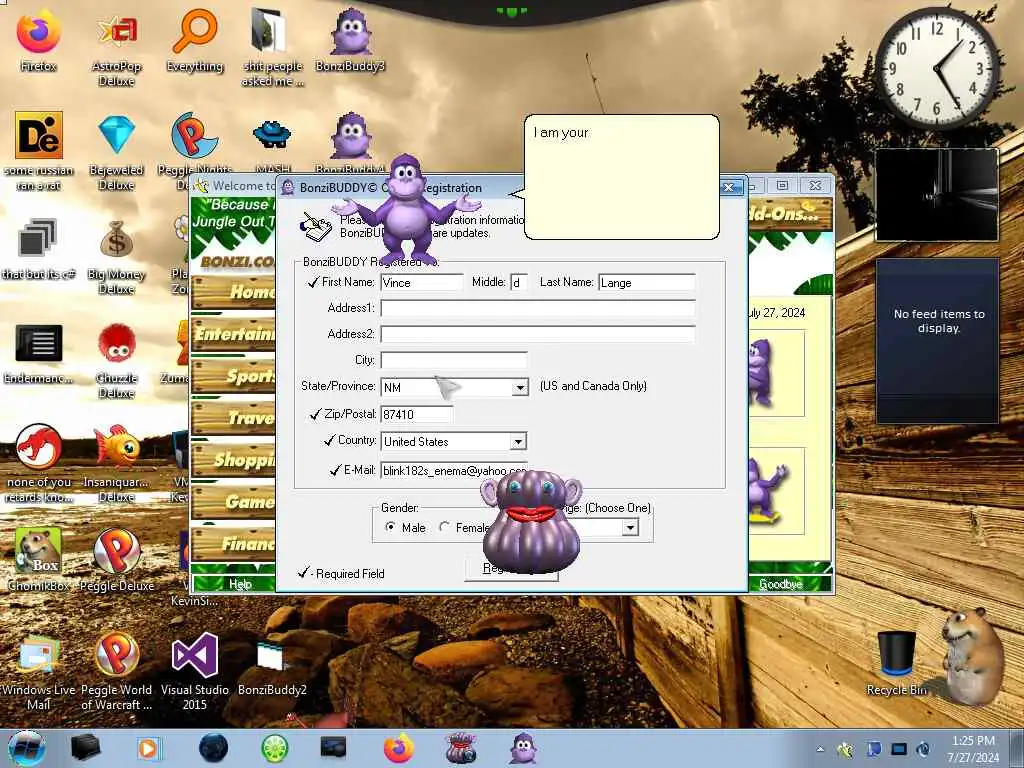The image size is (1024, 768).
Task: Open Endermanch desktop icon
Action: tap(38, 353)
